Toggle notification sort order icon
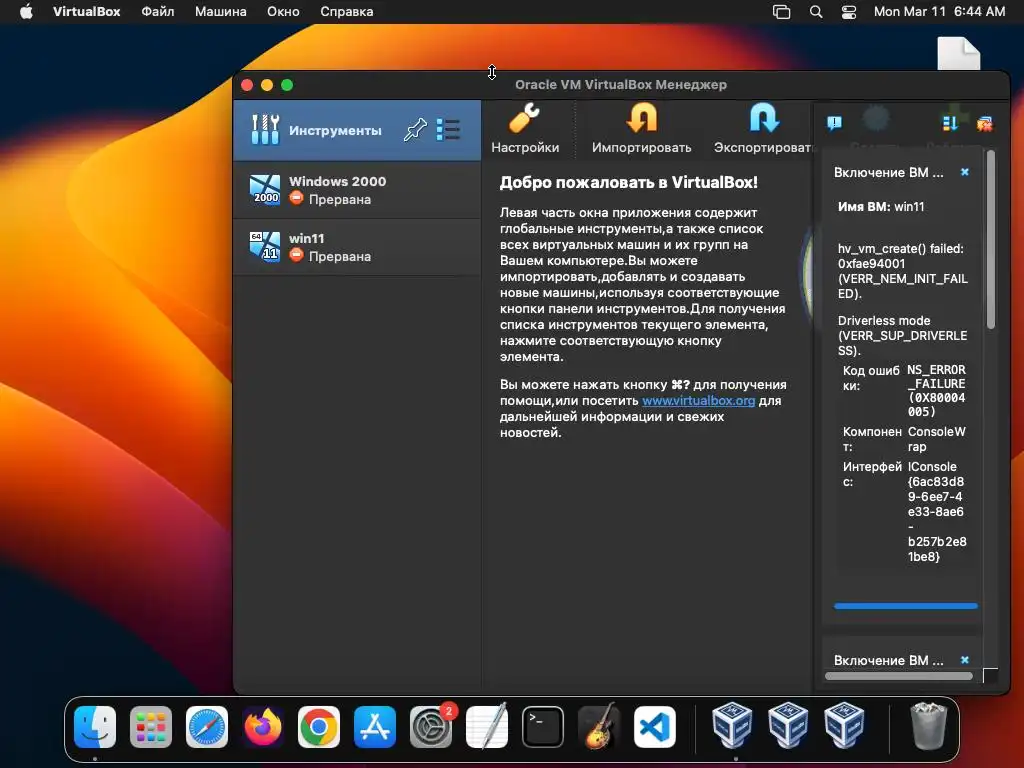 [950, 123]
